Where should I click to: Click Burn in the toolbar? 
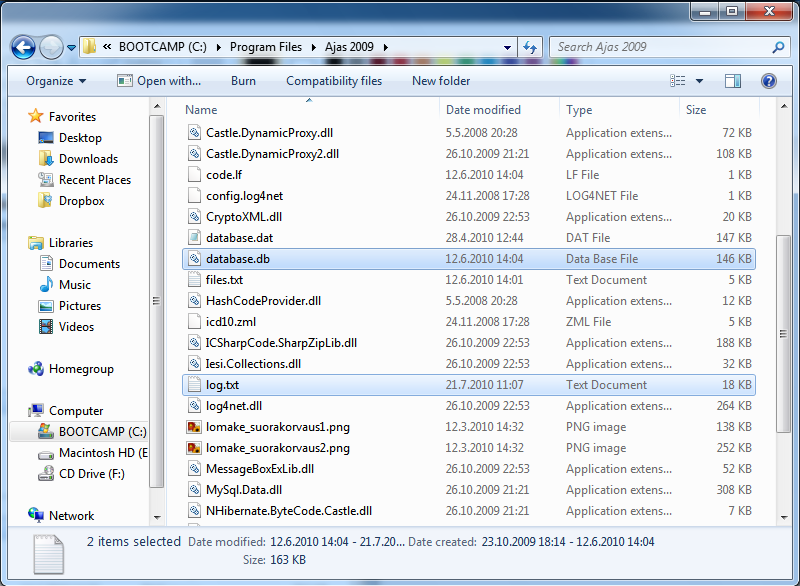[x=243, y=81]
